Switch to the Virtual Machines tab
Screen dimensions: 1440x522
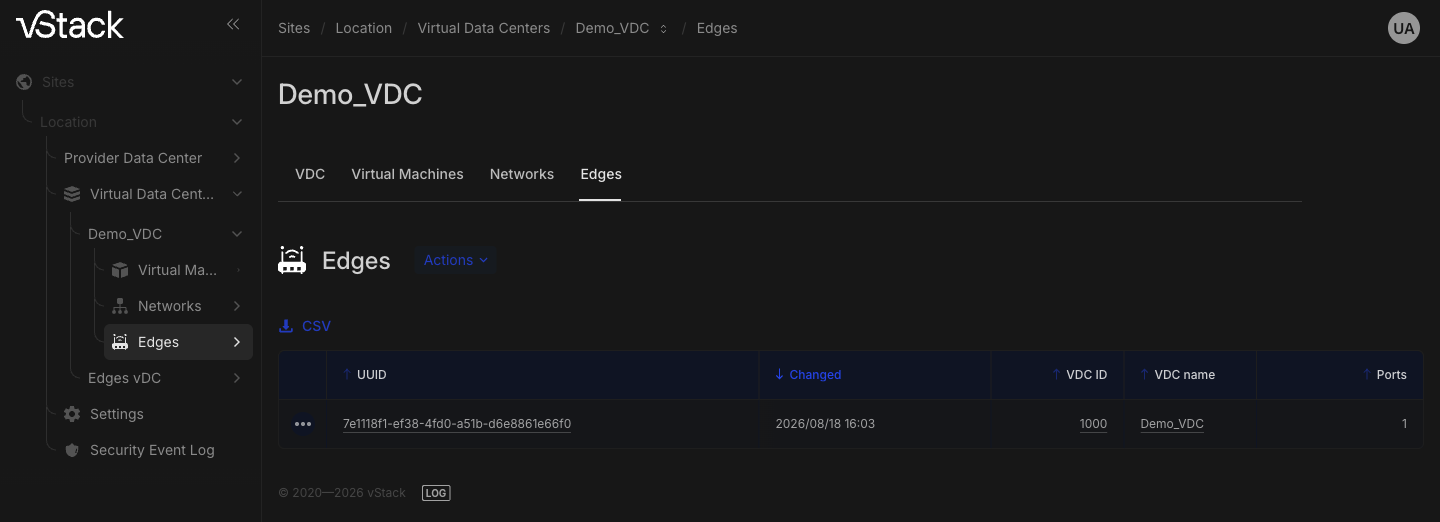coord(407,174)
